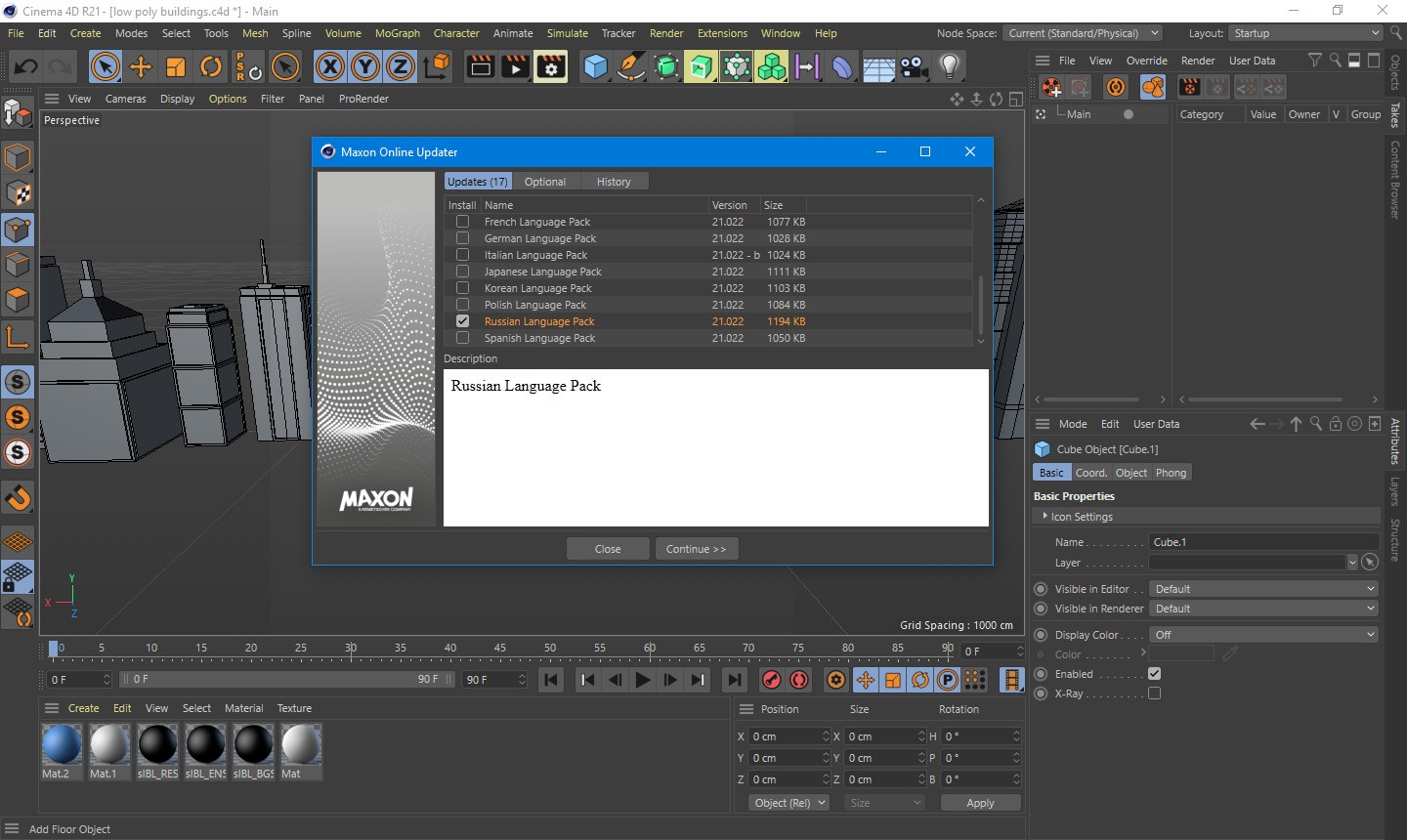Check the Japanese Language Pack checkbox
Viewport: 1407px width, 840px height.
462,272
